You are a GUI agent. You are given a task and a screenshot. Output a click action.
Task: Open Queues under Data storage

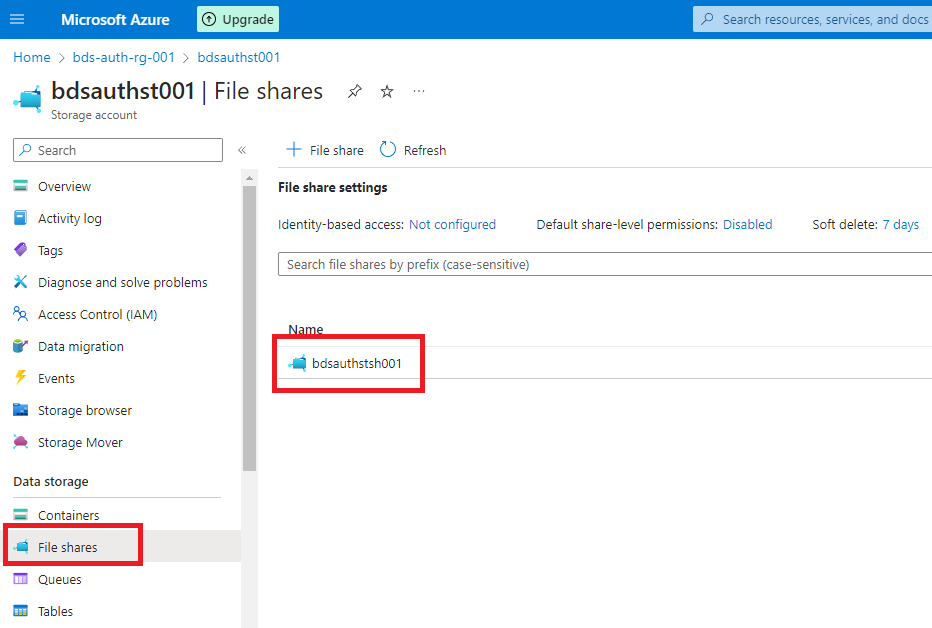point(59,580)
